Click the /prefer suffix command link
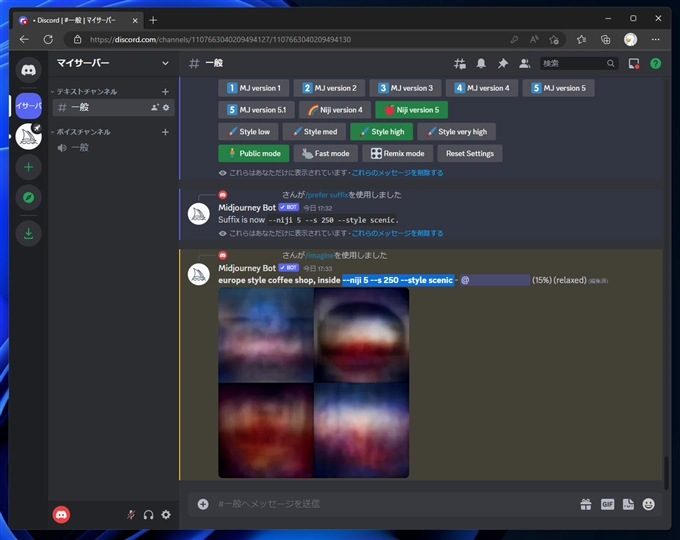This screenshot has height=540, width=680. click(x=327, y=195)
